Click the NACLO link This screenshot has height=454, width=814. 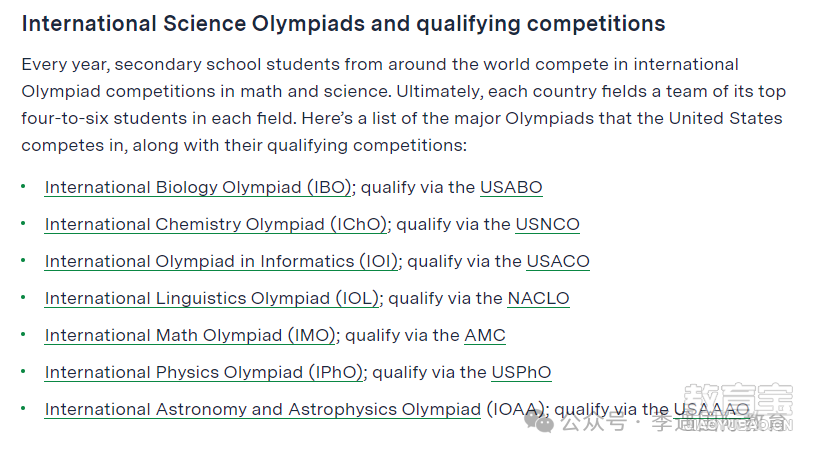click(538, 298)
